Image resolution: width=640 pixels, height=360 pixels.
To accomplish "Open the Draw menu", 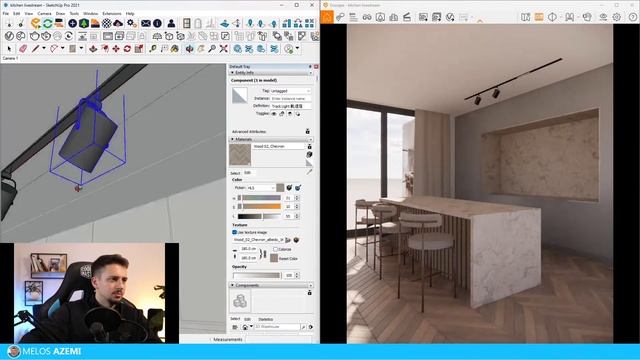I will [x=60, y=13].
